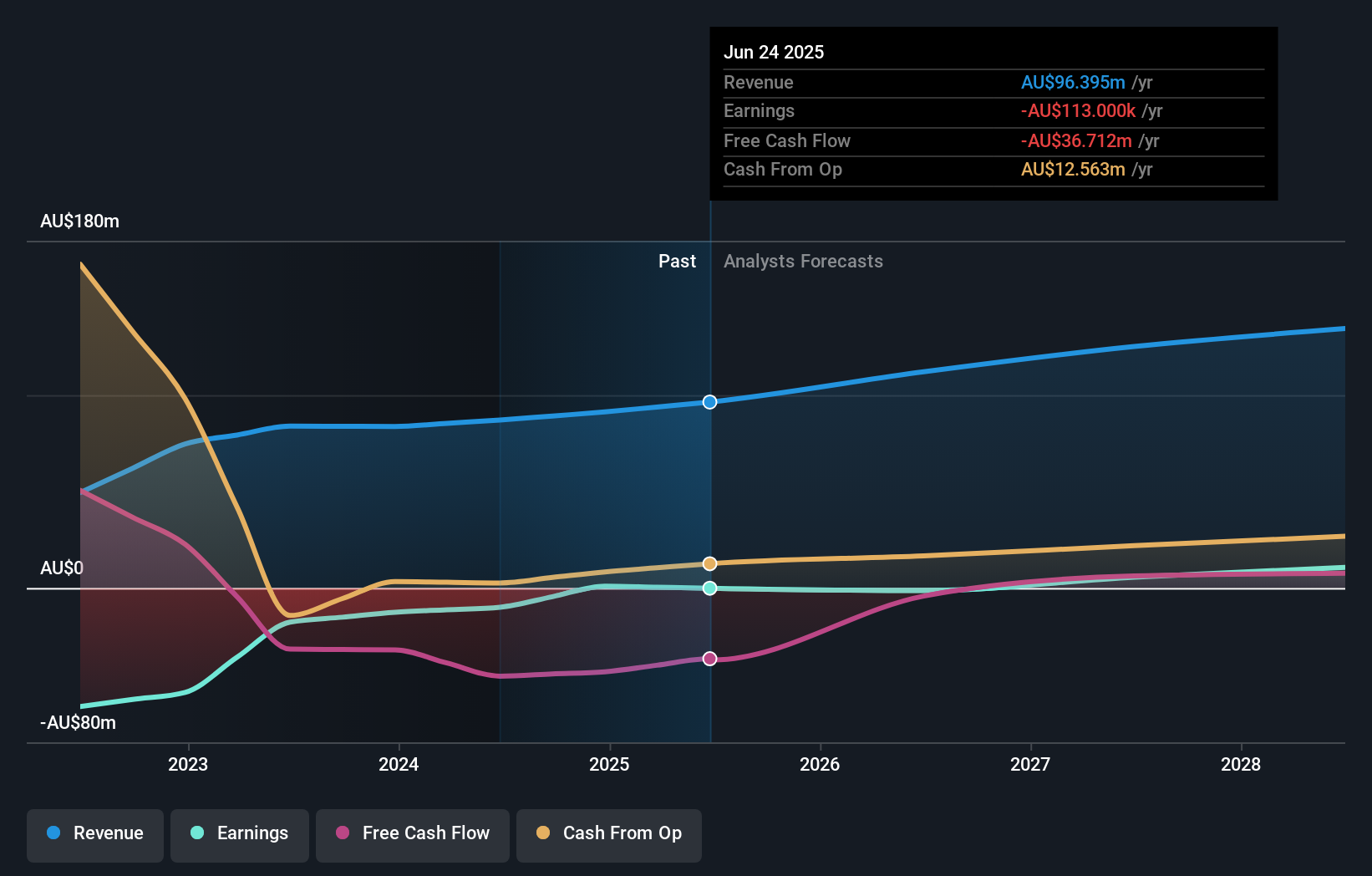The image size is (1372, 876).
Task: Open the Free Cash Flow legend chip
Action: (413, 833)
